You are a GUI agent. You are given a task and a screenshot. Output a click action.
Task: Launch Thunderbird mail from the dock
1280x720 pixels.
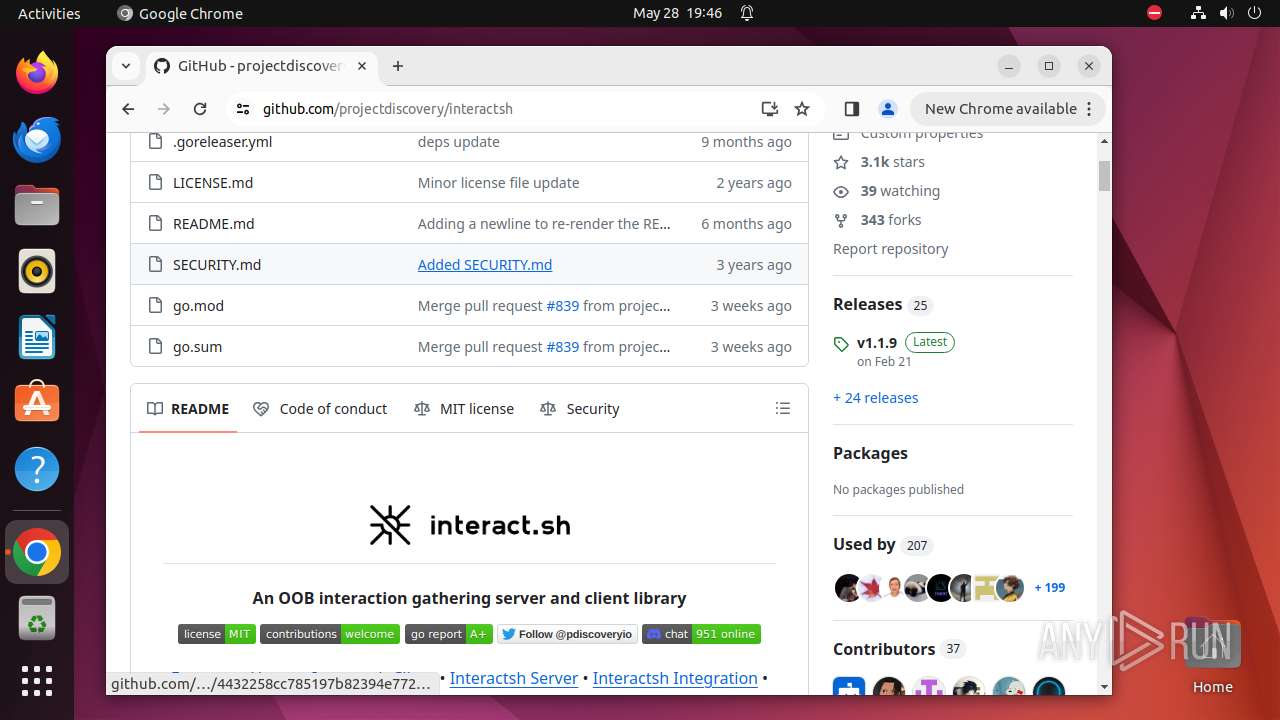[x=37, y=139]
